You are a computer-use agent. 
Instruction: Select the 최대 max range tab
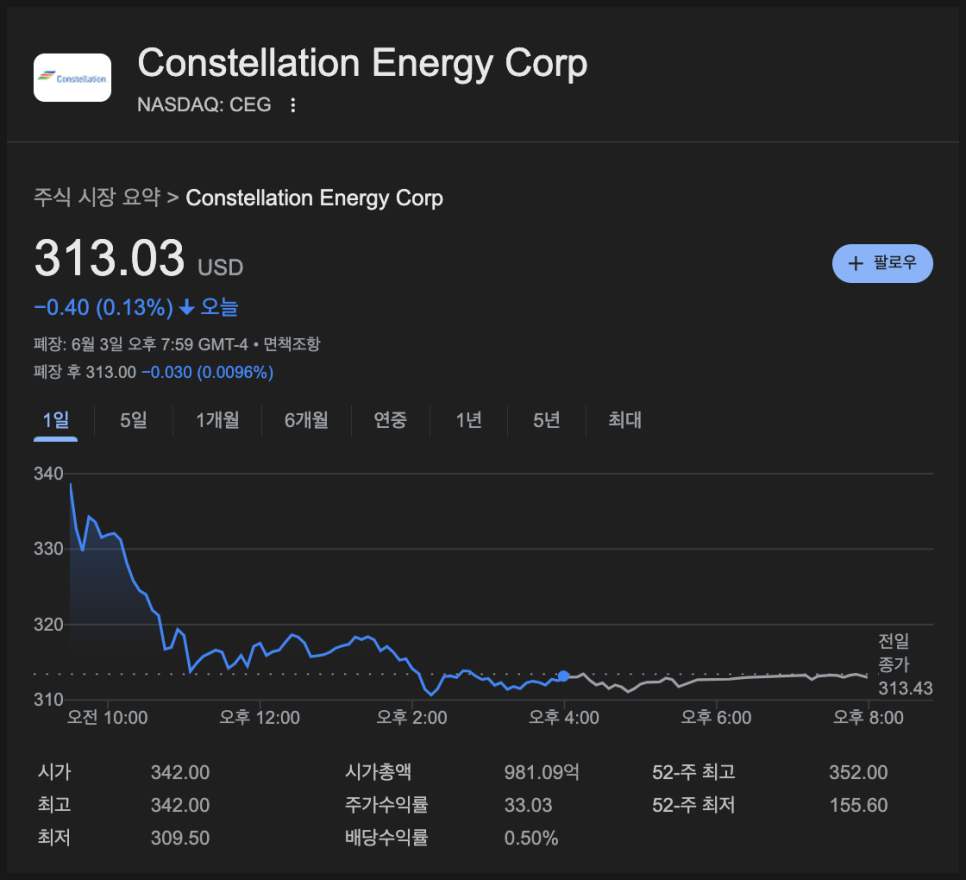tap(625, 420)
